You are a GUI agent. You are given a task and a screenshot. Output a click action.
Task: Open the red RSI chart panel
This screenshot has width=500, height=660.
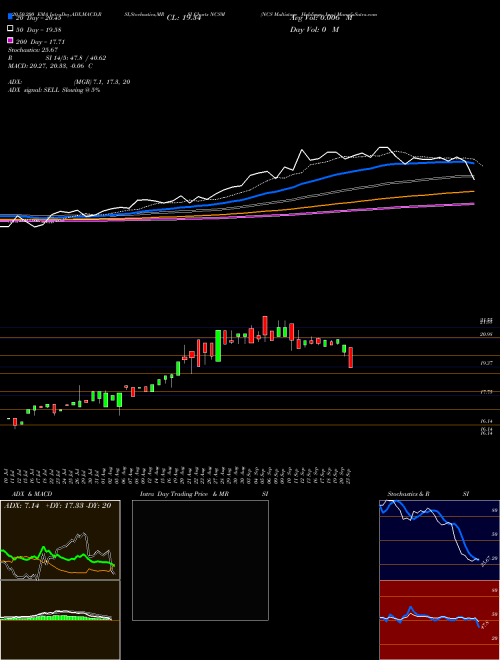click(x=440, y=620)
